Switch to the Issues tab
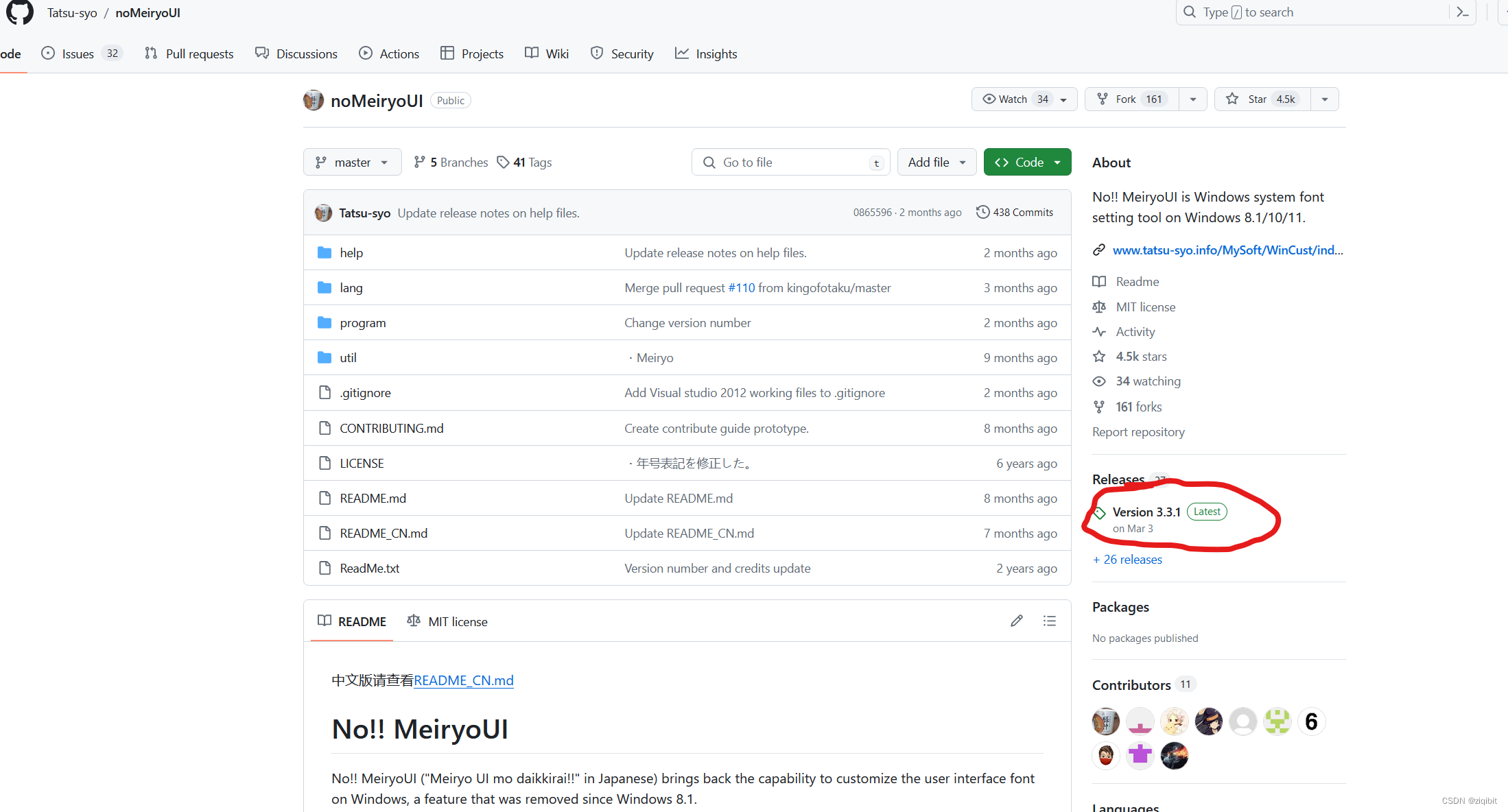The image size is (1508, 812). (78, 53)
